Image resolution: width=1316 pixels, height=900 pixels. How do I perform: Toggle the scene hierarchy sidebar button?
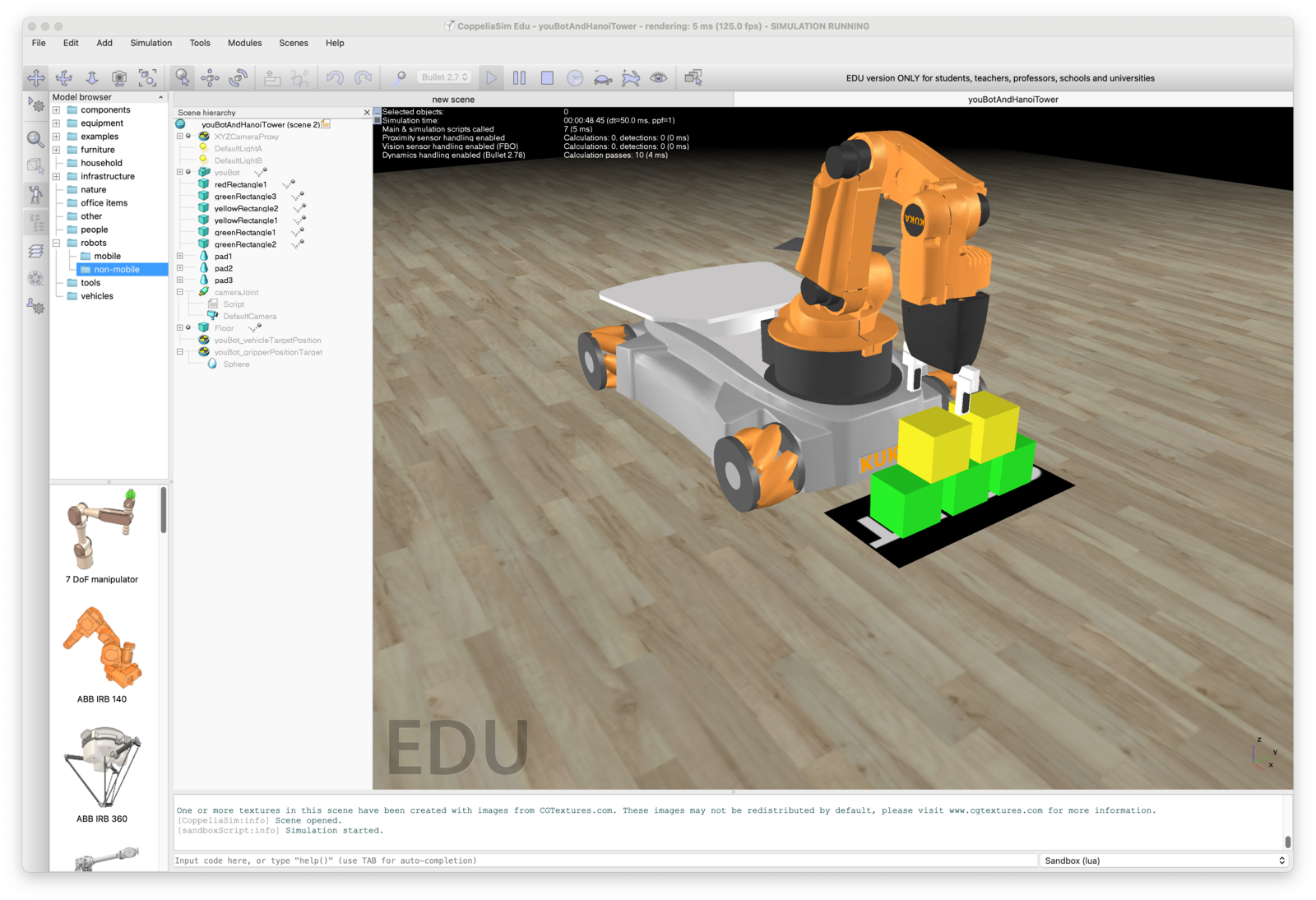[36, 222]
